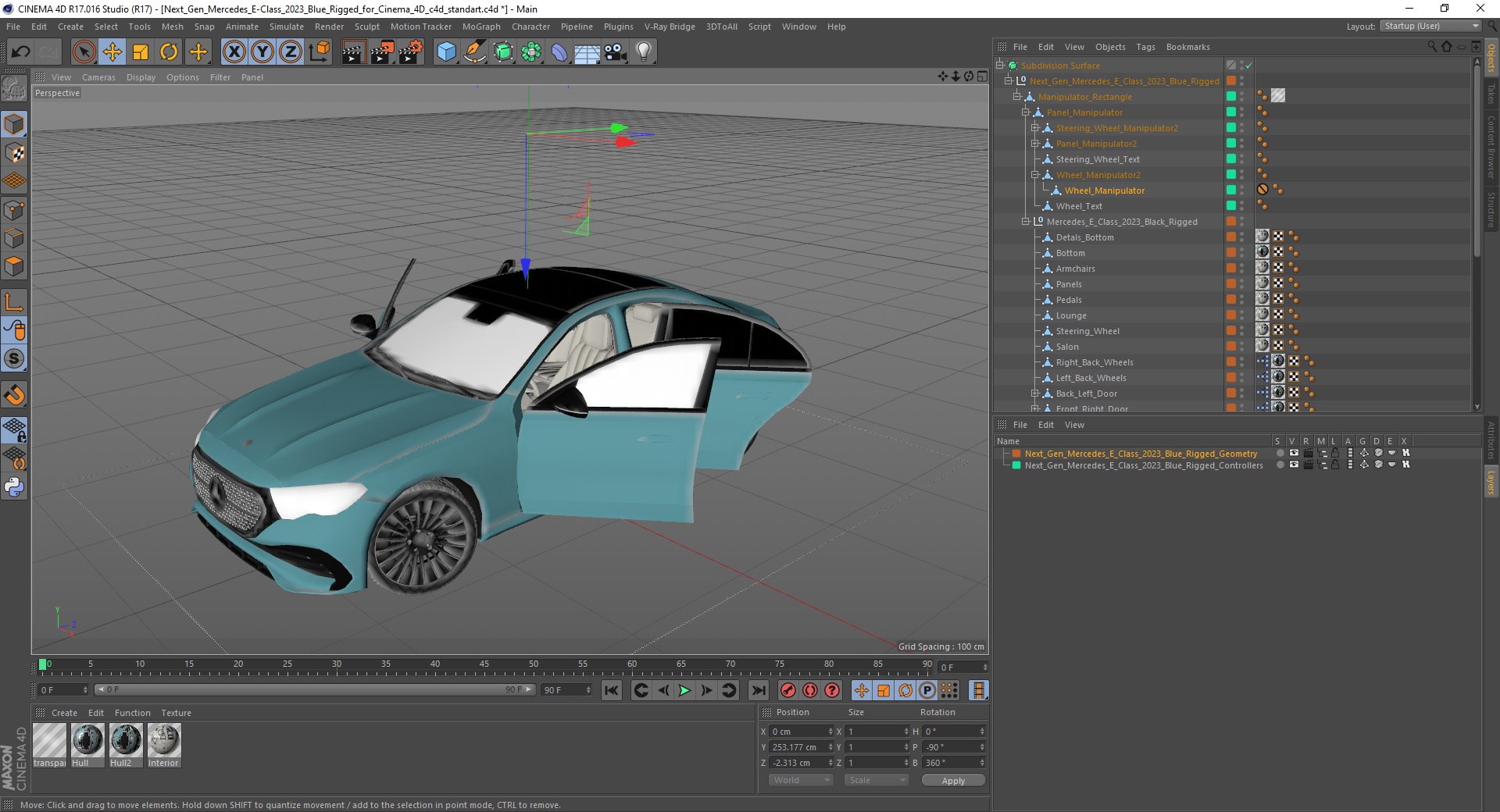
Task: Switch to Model mode in left sidebar
Action: pyautogui.click(x=14, y=125)
